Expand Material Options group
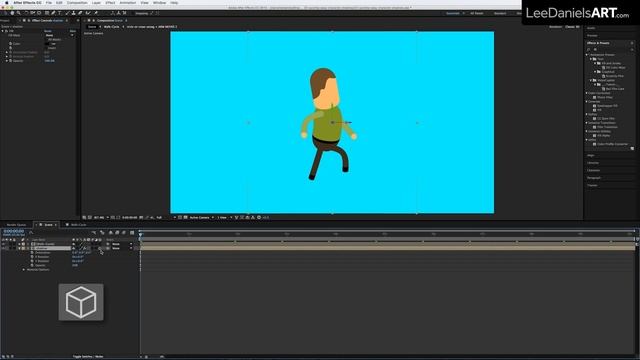 coord(24,269)
